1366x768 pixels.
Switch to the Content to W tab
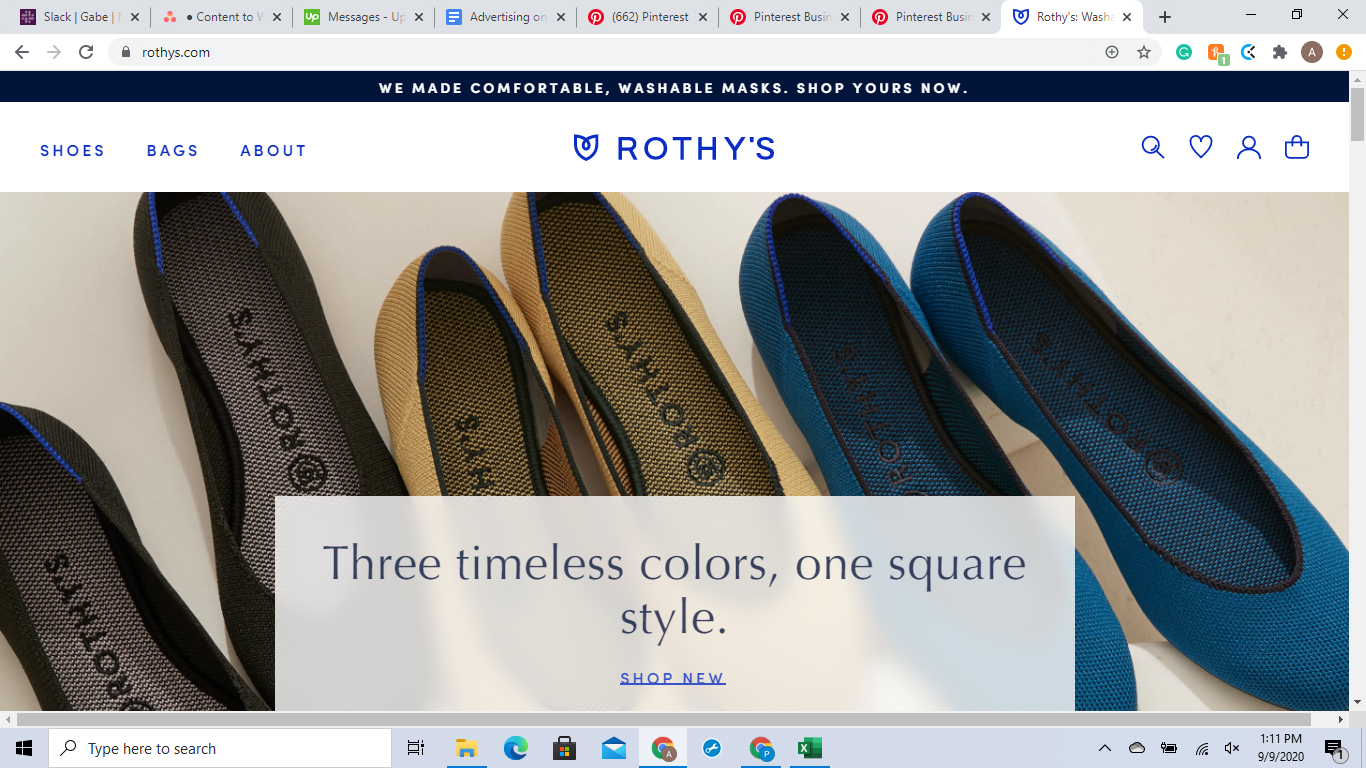221,17
